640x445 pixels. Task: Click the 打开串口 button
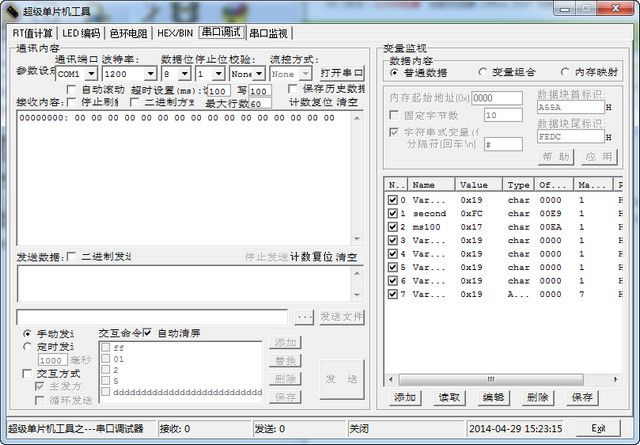coord(342,73)
